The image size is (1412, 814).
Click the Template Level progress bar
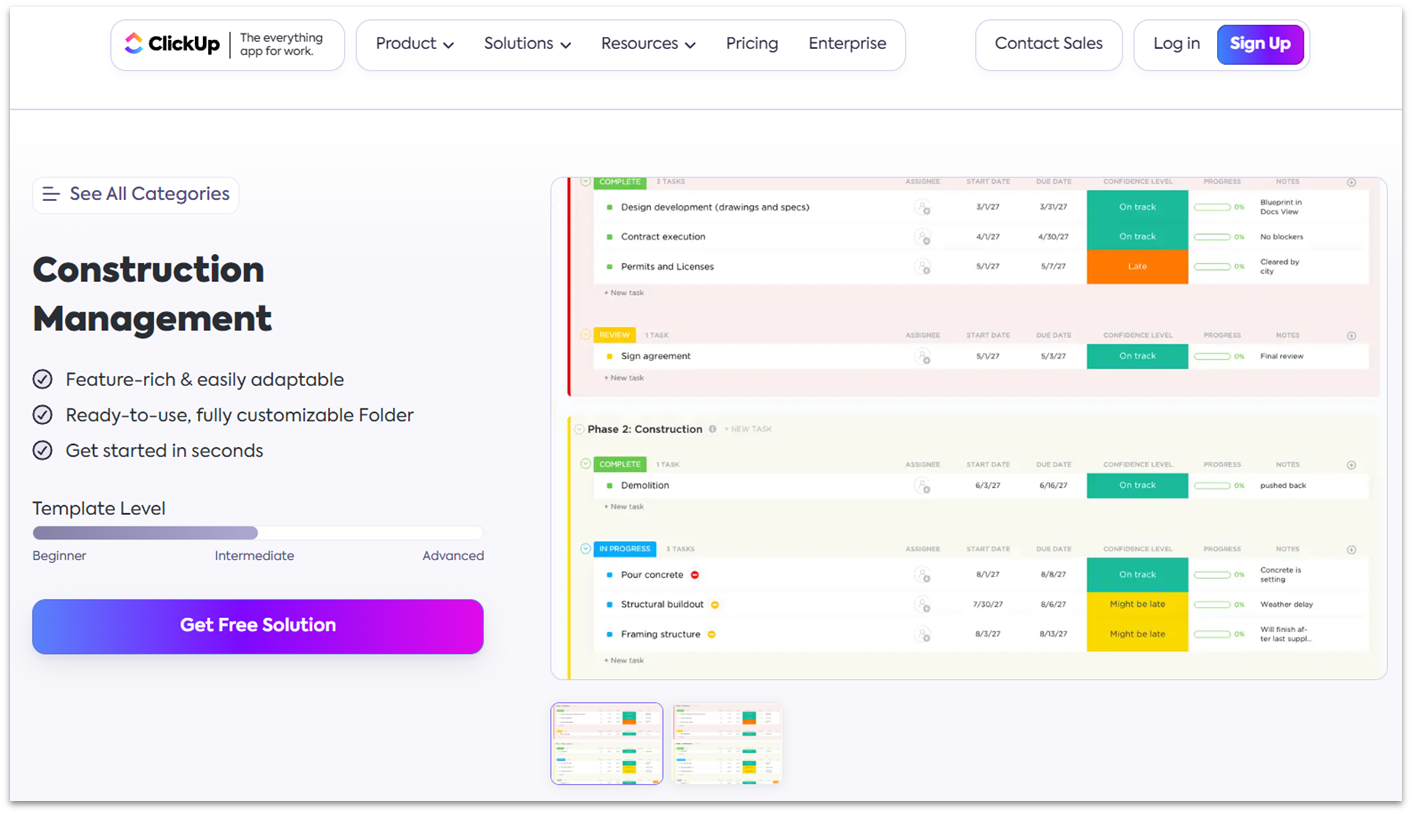[x=258, y=533]
